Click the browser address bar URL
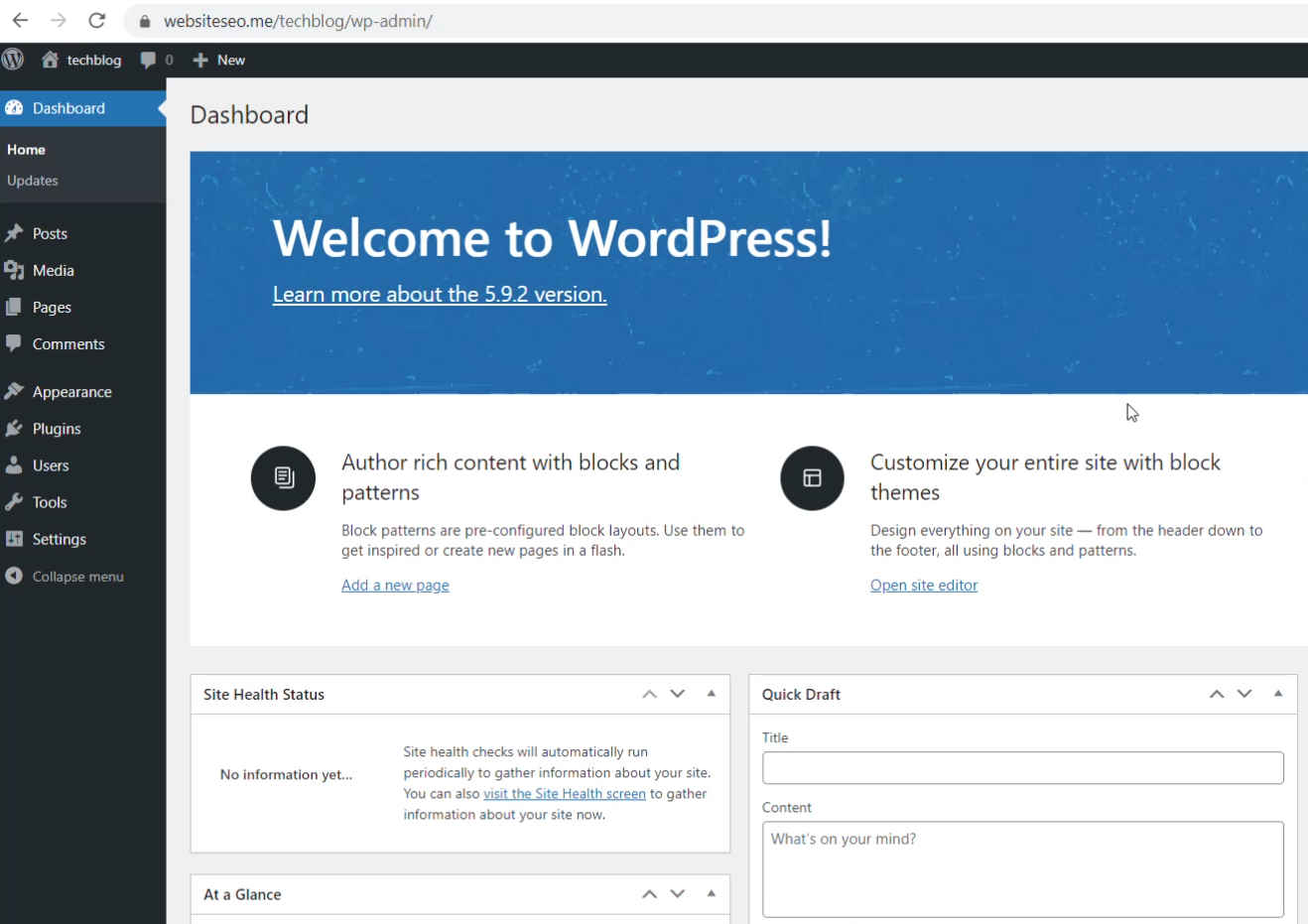1308x924 pixels. (x=298, y=21)
